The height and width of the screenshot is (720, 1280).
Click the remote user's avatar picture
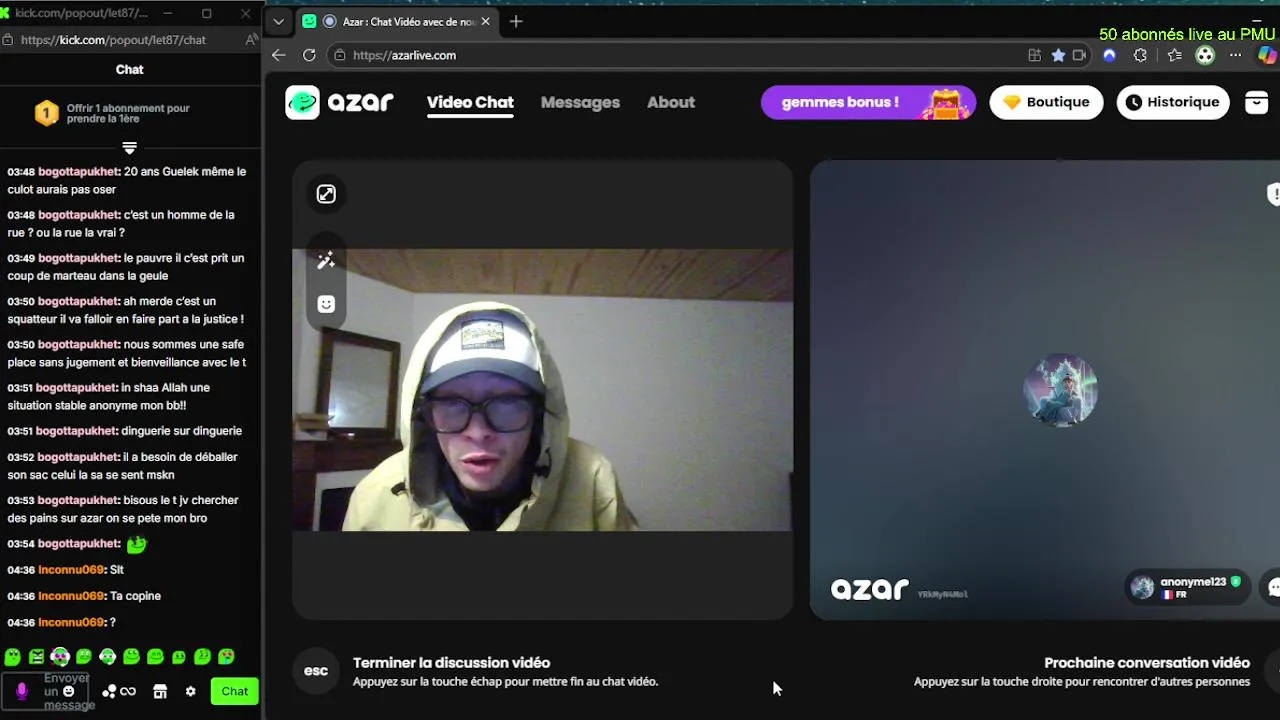[1060, 390]
